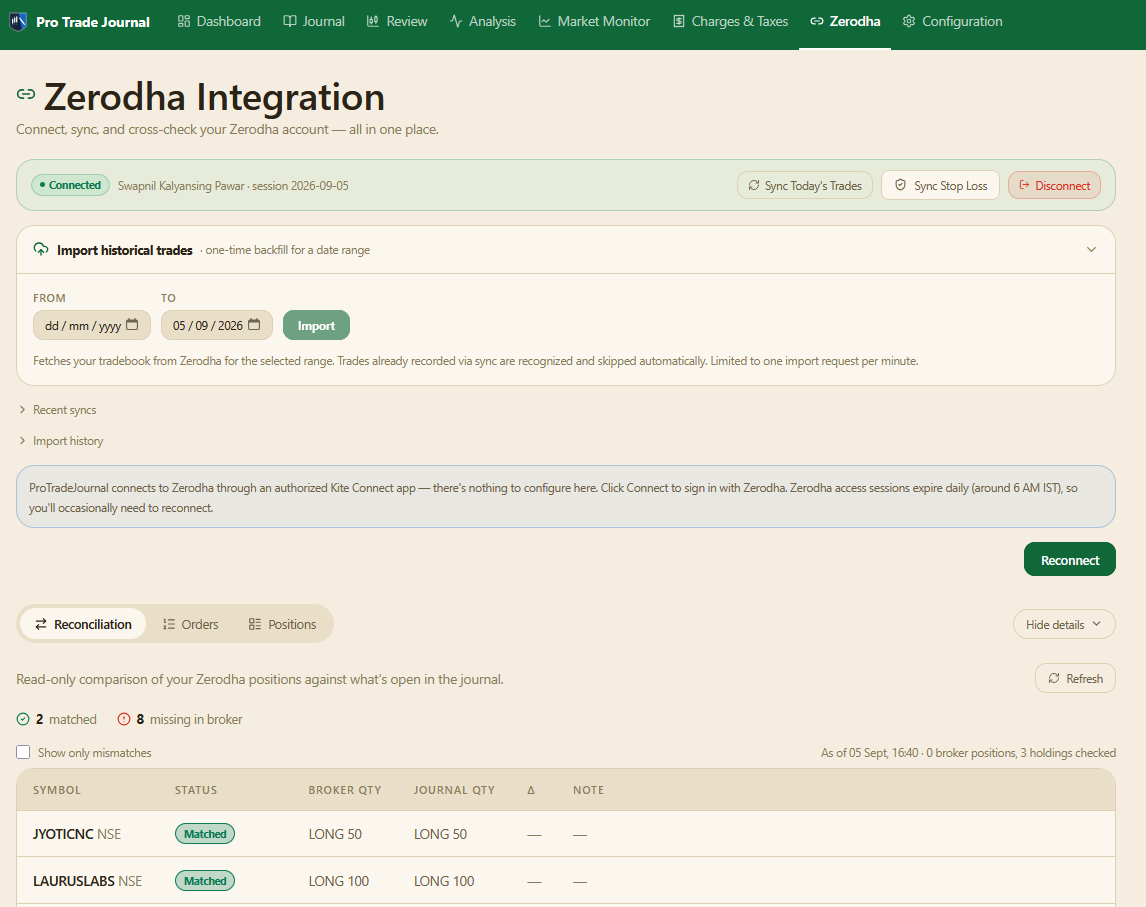Open the Hide details dropdown

[1063, 624]
